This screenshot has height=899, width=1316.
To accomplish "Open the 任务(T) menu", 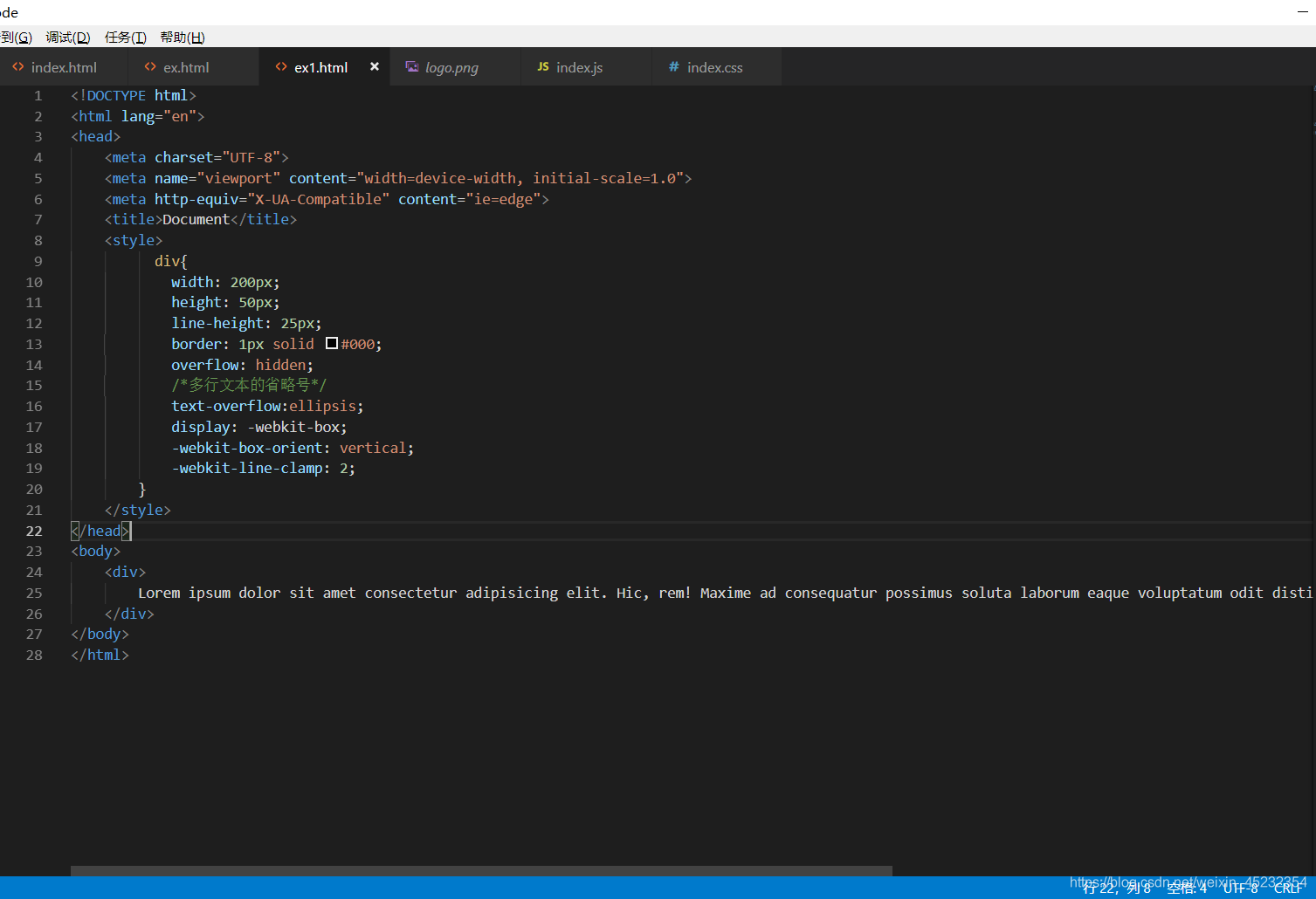I will pos(126,38).
